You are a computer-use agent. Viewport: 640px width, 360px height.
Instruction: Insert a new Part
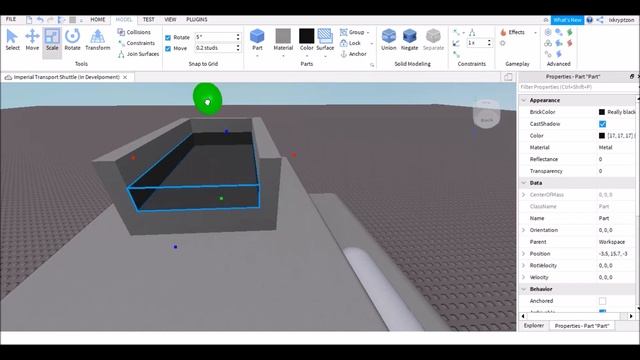(x=257, y=40)
